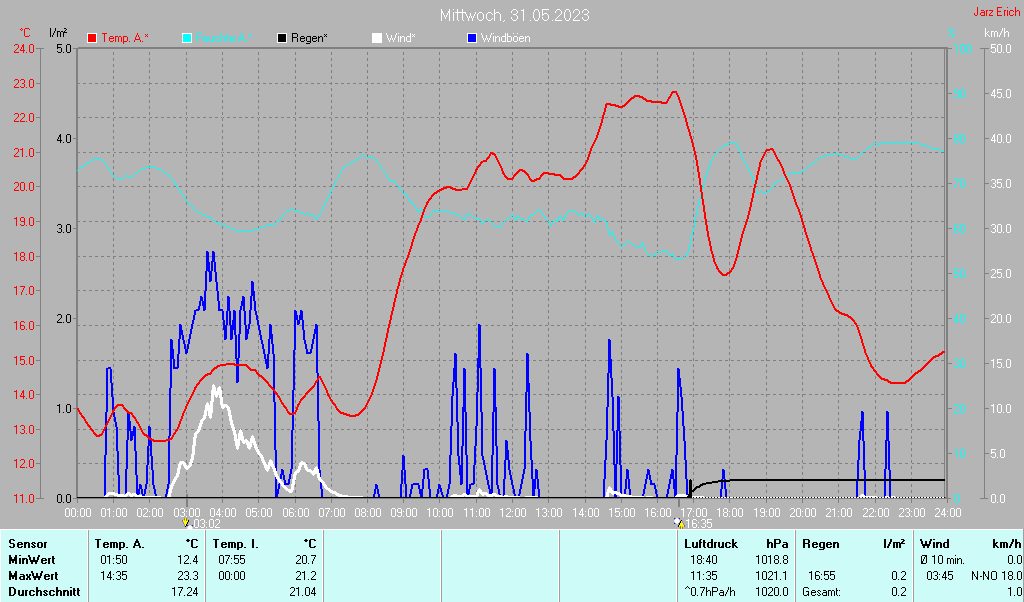Select the Temp. I. column header
1024x602 pixels.
[x=237, y=544]
